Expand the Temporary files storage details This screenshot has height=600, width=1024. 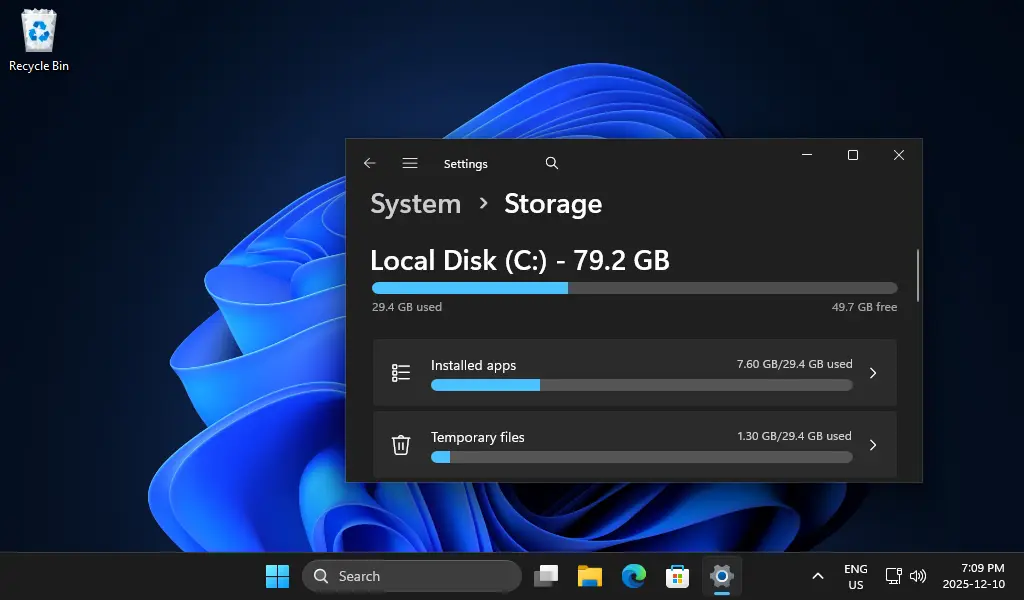[x=872, y=445]
